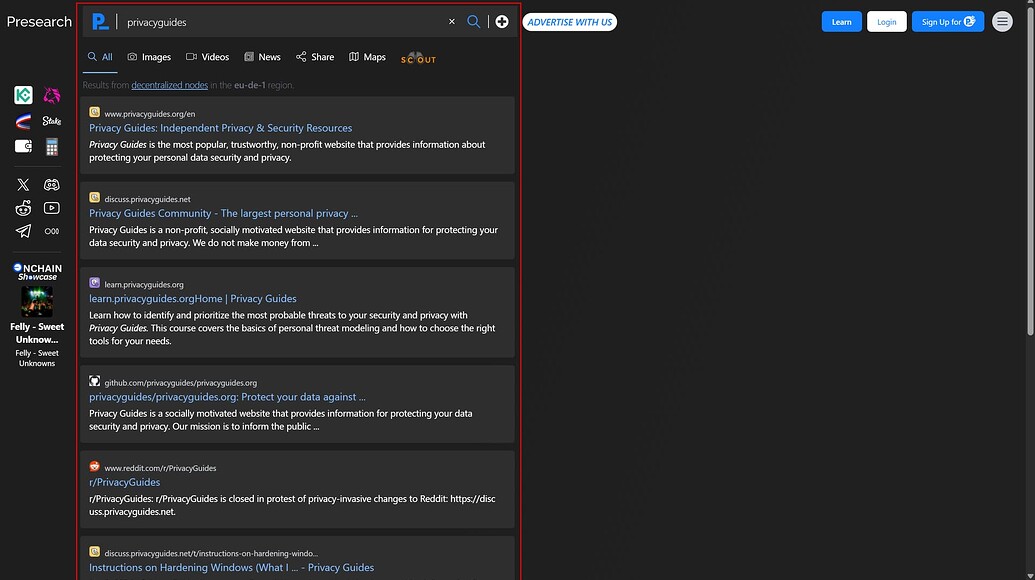Click the plus circle icon in search bar

click(x=502, y=22)
